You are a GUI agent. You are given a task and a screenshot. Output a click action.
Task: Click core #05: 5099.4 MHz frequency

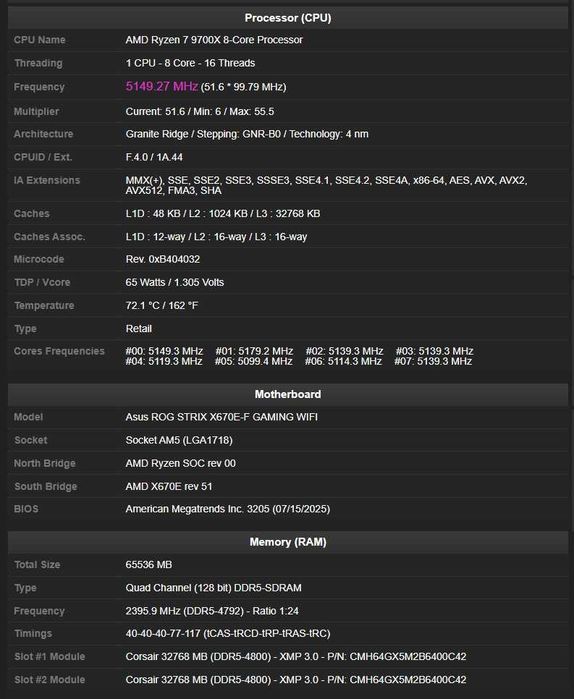tap(254, 361)
